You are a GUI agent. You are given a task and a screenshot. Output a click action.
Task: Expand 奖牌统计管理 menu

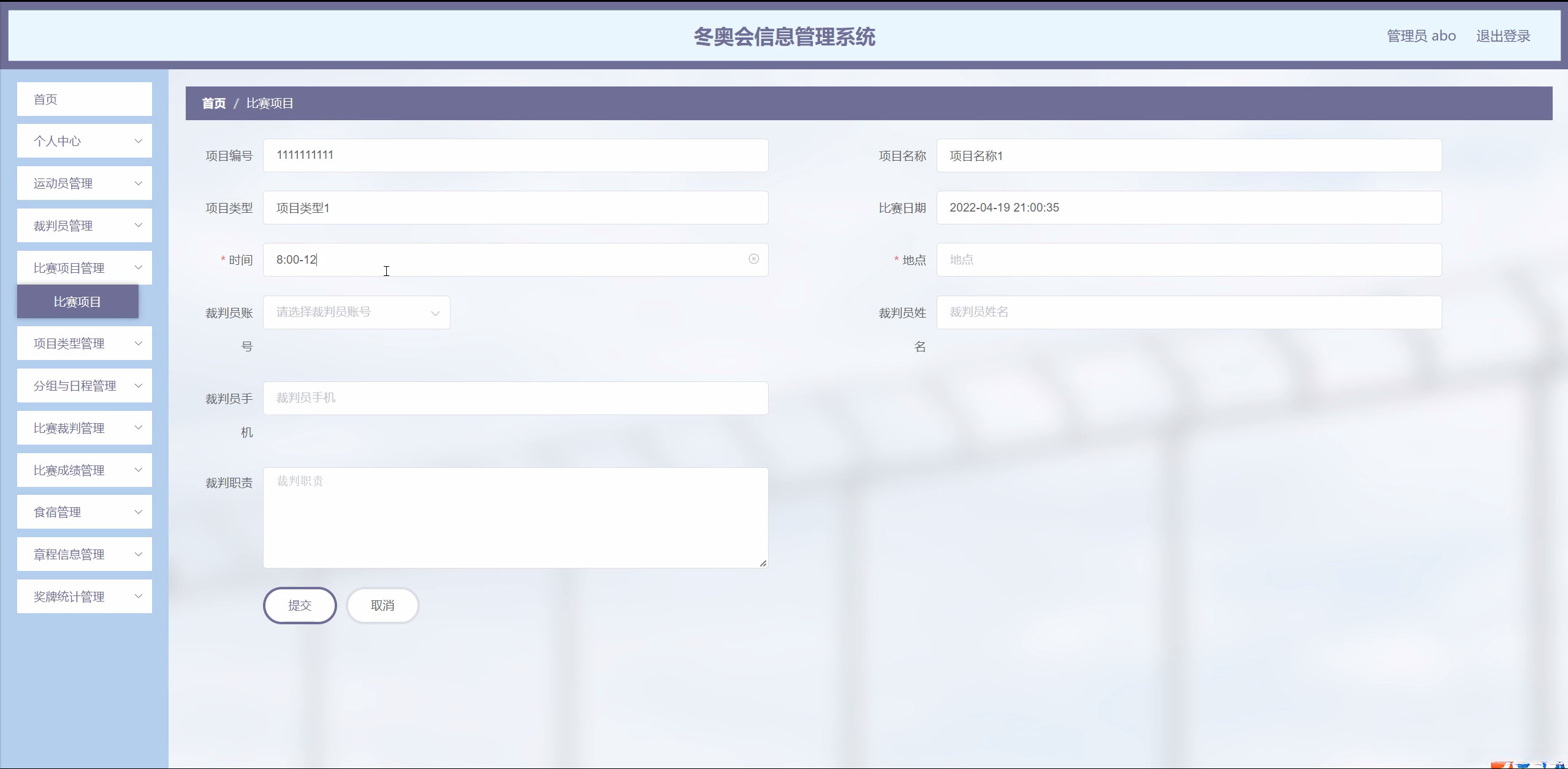tap(84, 597)
